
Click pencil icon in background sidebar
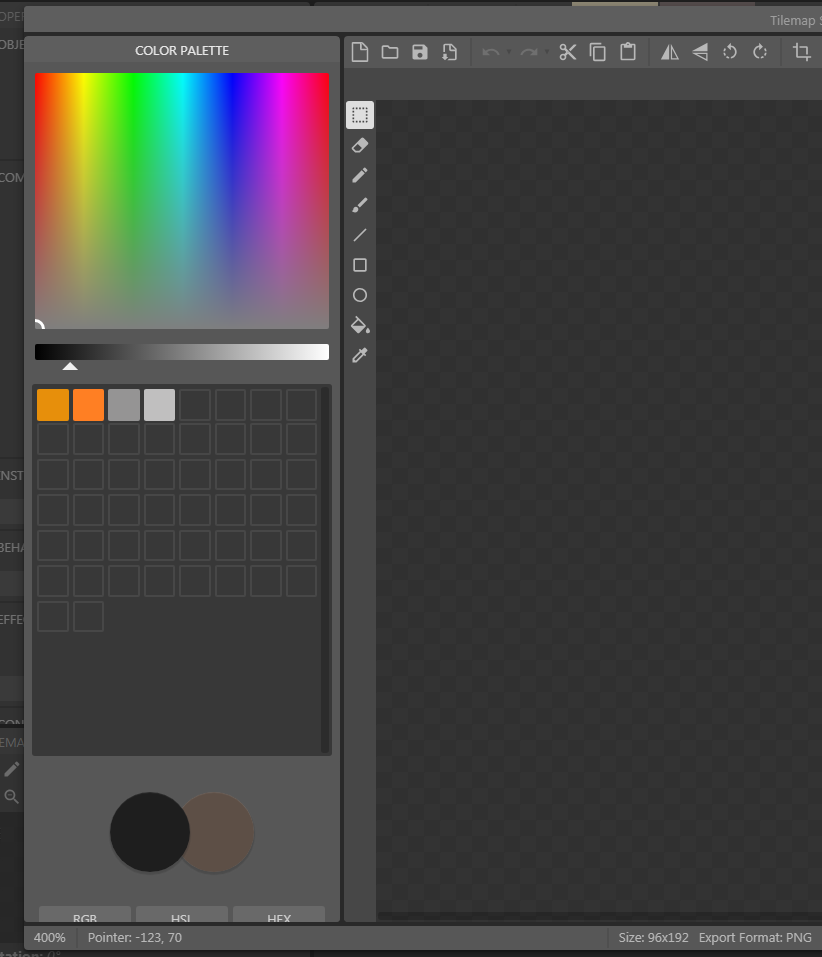12,769
